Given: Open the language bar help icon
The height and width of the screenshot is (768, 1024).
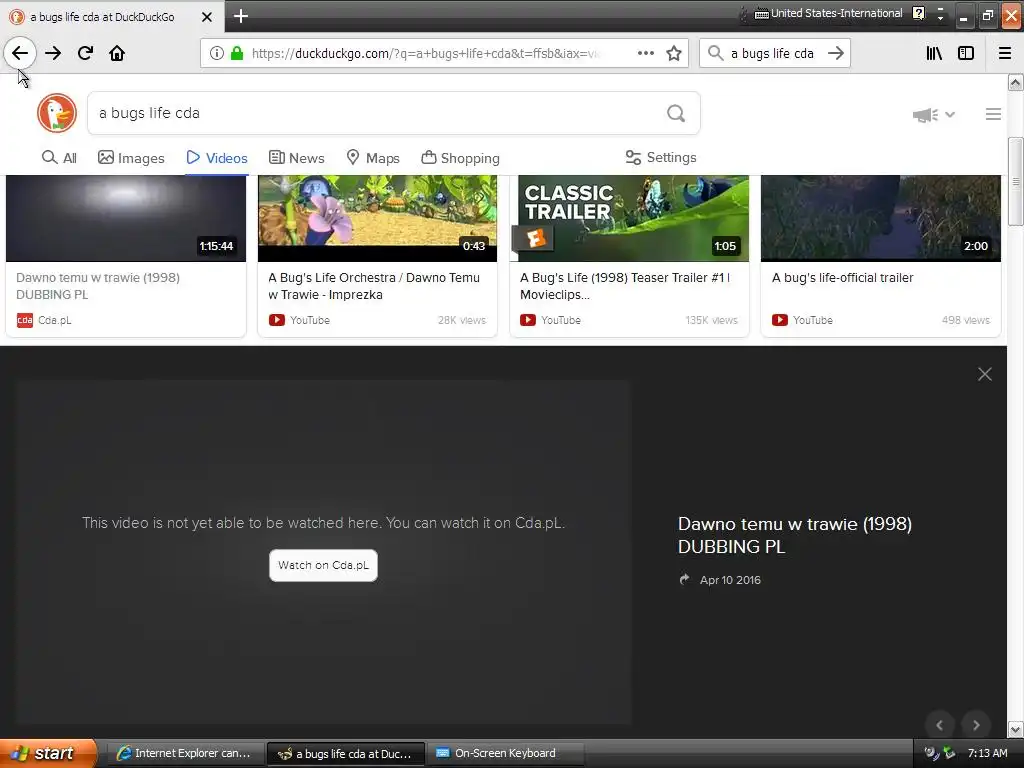Looking at the screenshot, I should 918,13.
